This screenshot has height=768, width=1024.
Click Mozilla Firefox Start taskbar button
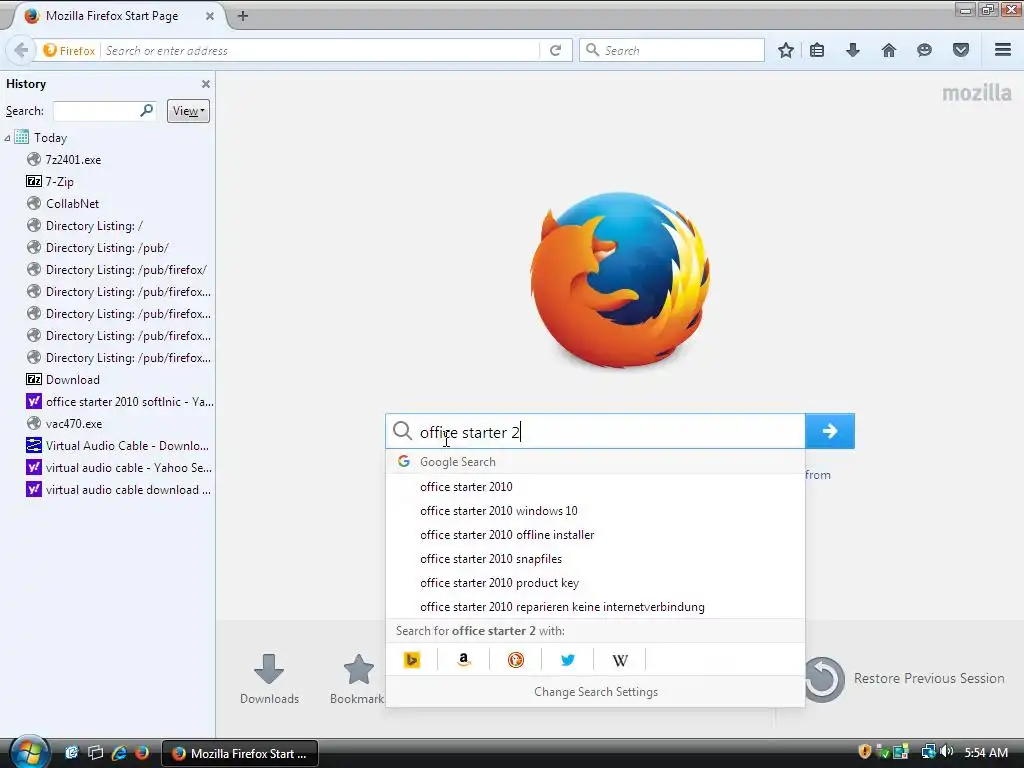coord(240,753)
